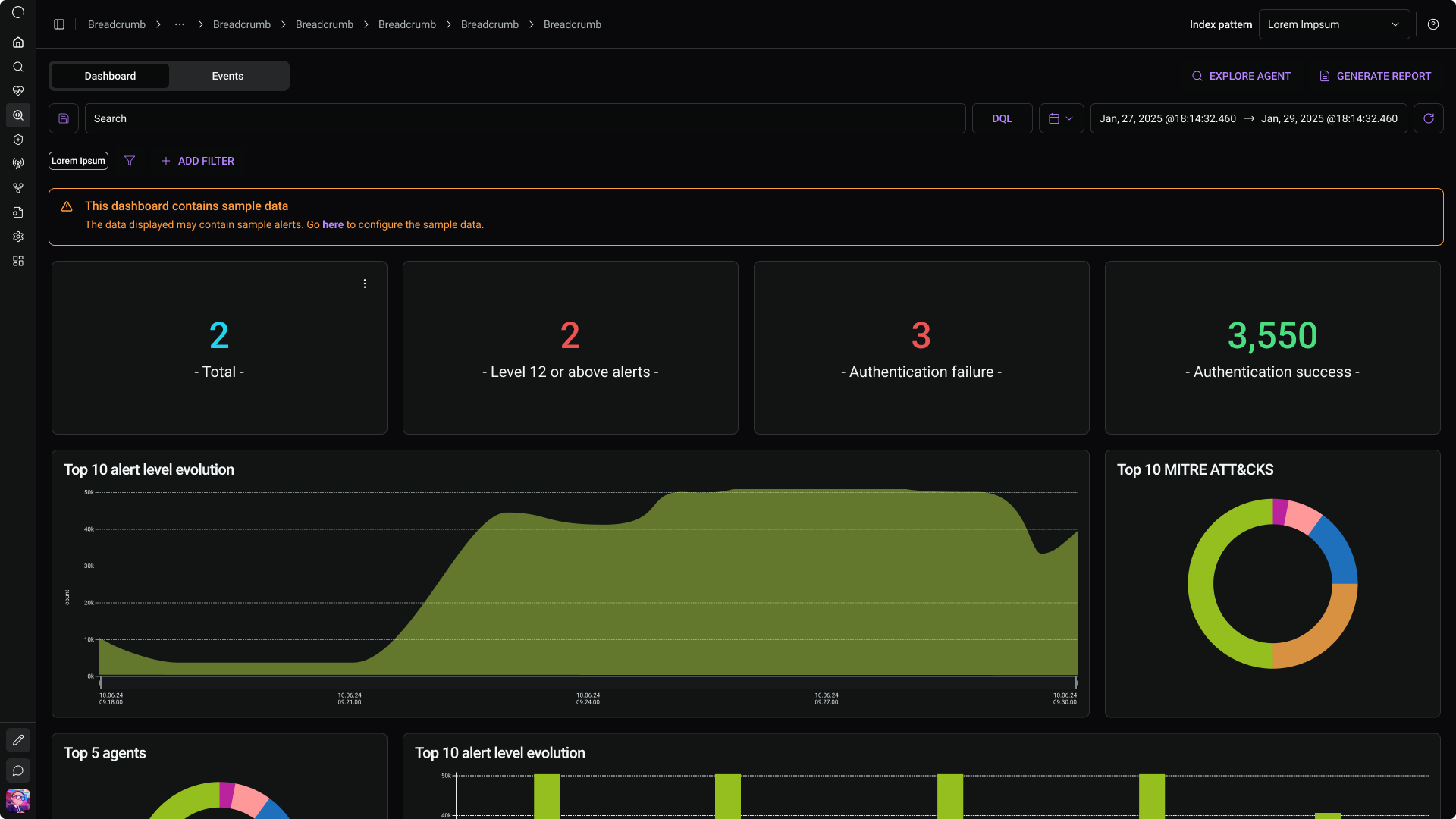
Task: Open the home icon in sidebar
Action: 18,42
